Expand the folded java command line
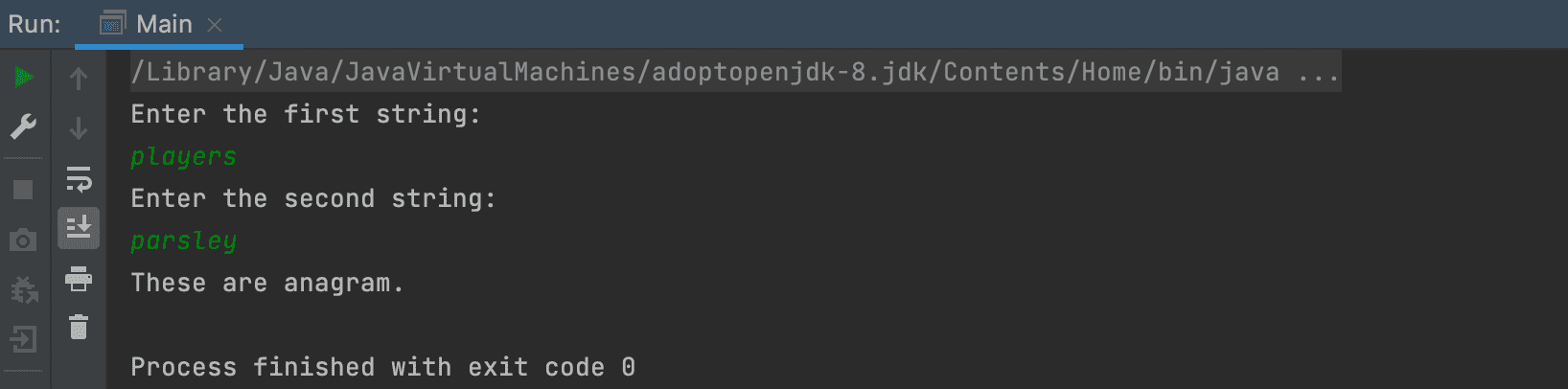 [x=1319, y=73]
